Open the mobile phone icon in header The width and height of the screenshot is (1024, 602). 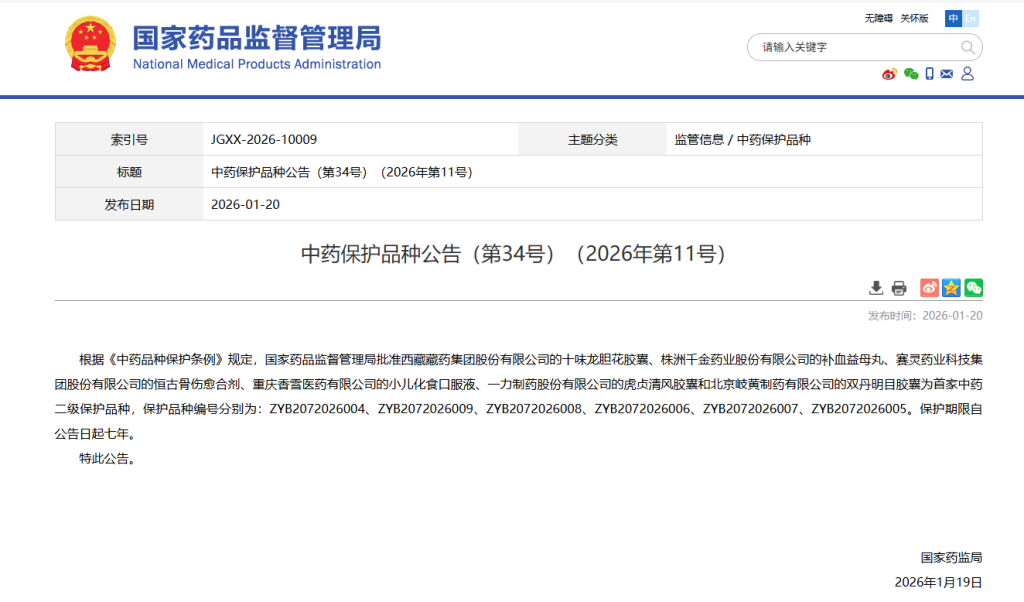(x=929, y=74)
